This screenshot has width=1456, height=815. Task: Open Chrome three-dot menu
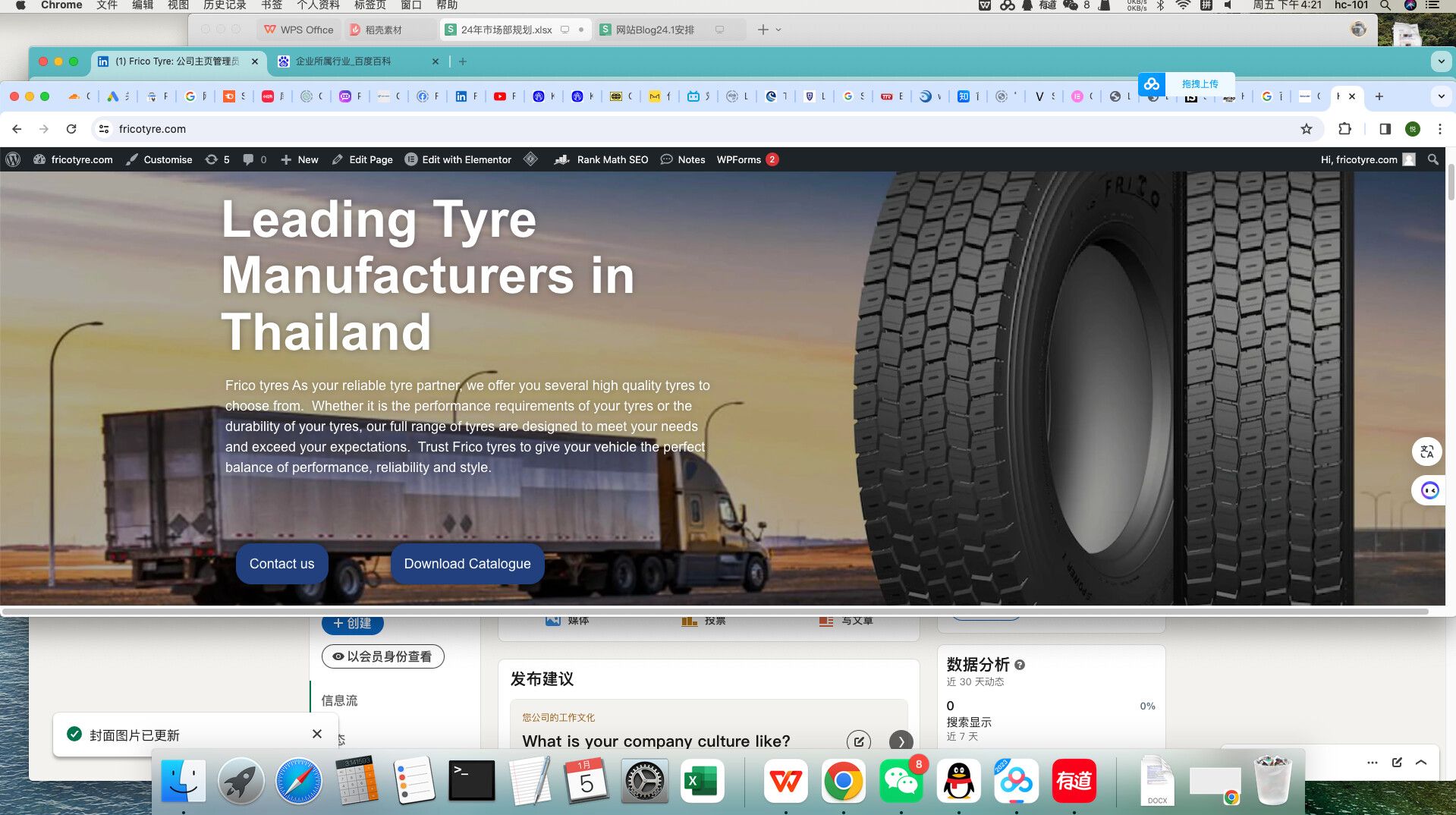point(1440,129)
